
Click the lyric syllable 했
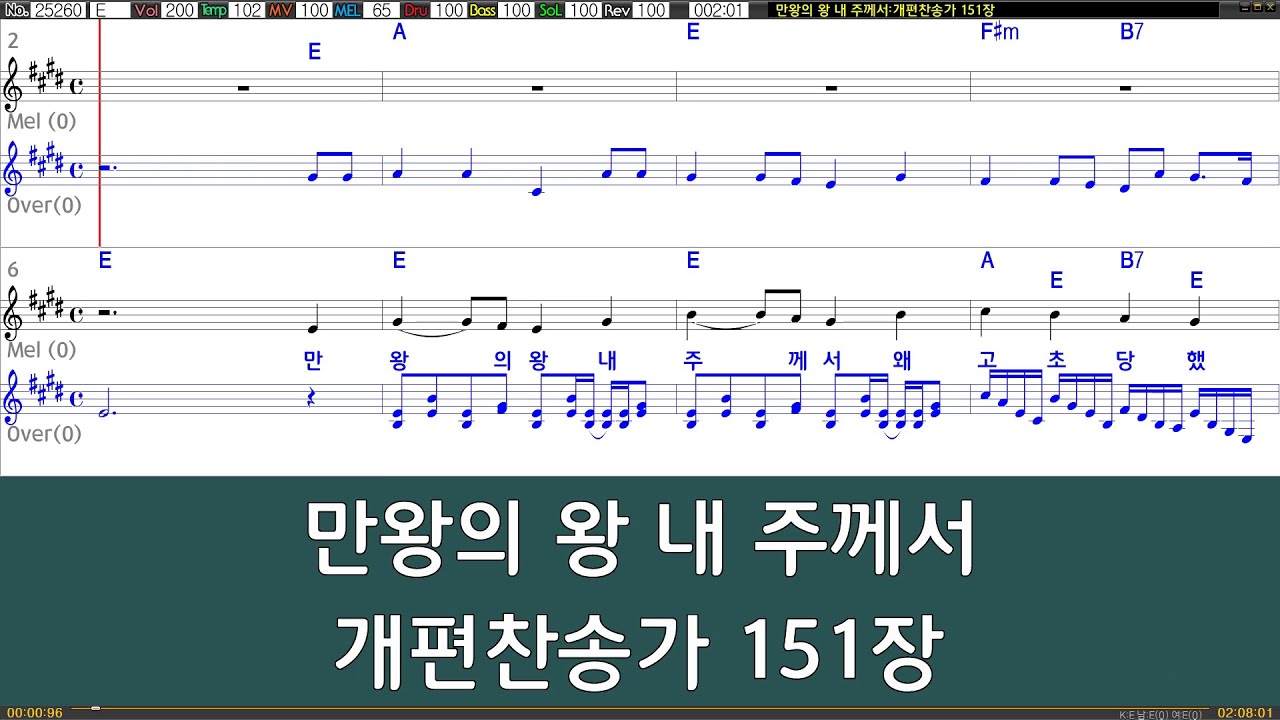[1195, 361]
